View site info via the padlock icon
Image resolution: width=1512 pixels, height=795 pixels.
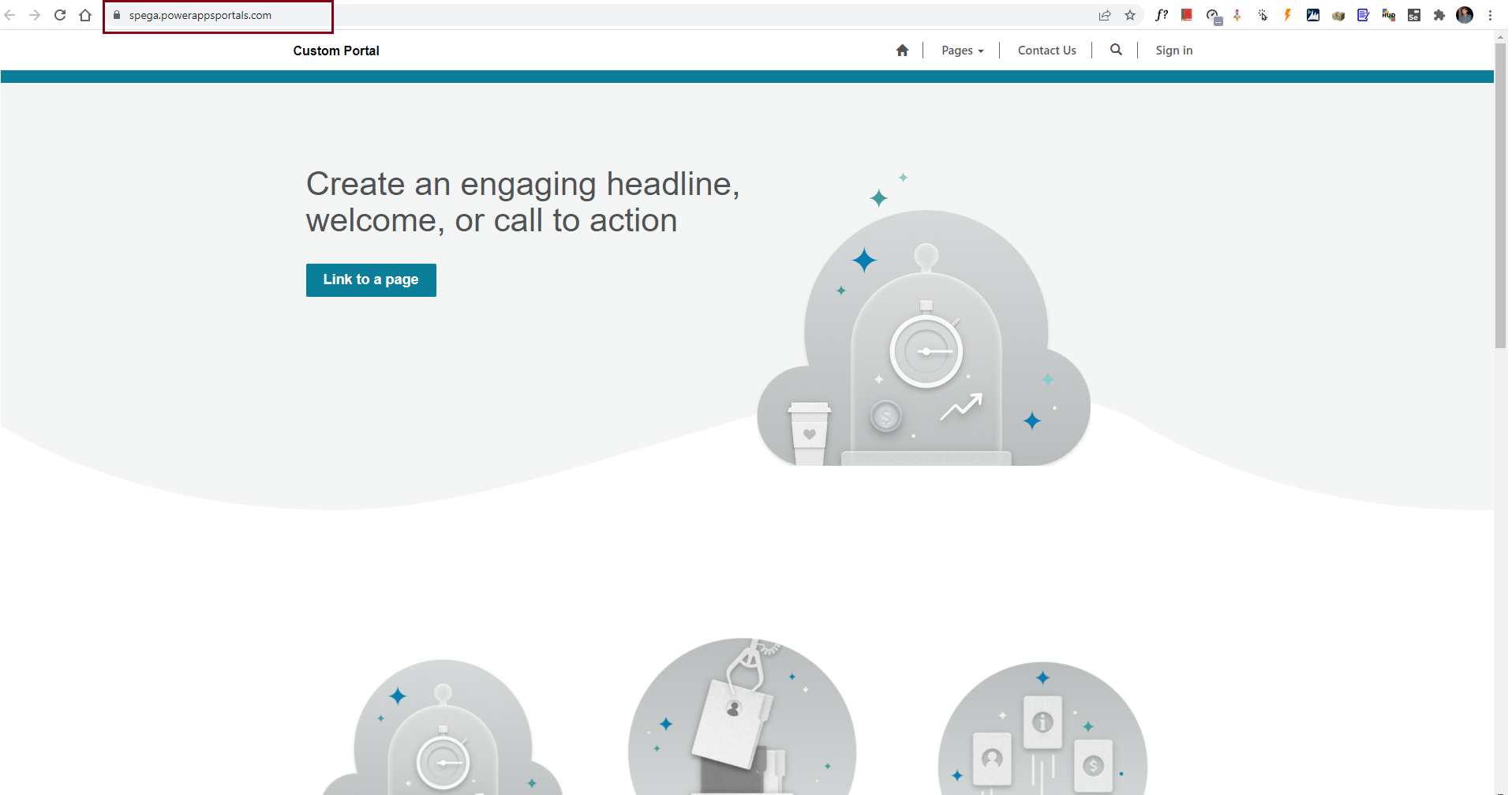pyautogui.click(x=117, y=15)
